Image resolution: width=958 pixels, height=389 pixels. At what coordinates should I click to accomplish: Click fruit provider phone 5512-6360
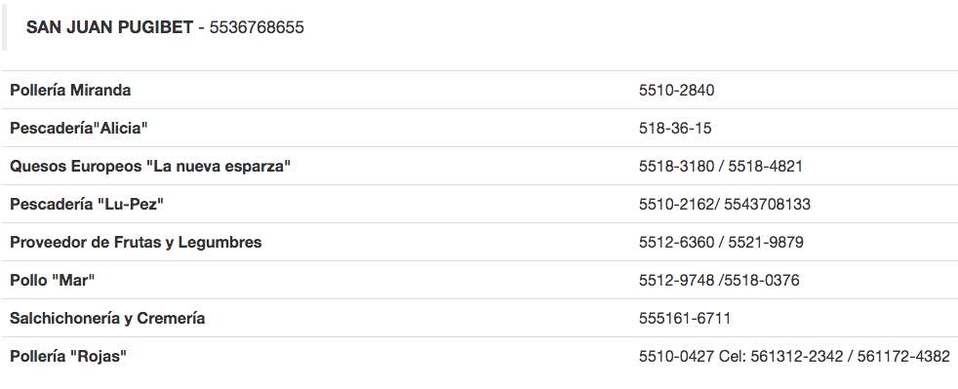tap(676, 242)
